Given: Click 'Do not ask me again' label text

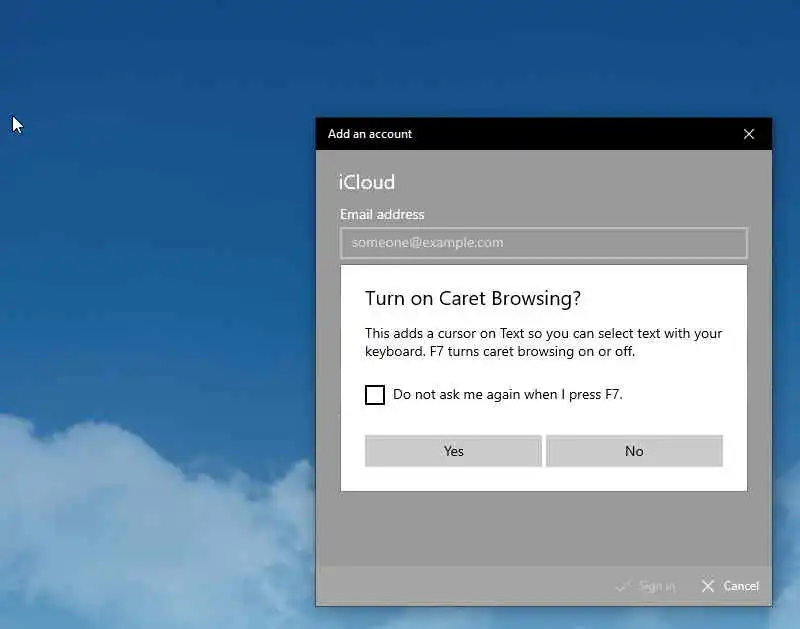Looking at the screenshot, I should (508, 394).
